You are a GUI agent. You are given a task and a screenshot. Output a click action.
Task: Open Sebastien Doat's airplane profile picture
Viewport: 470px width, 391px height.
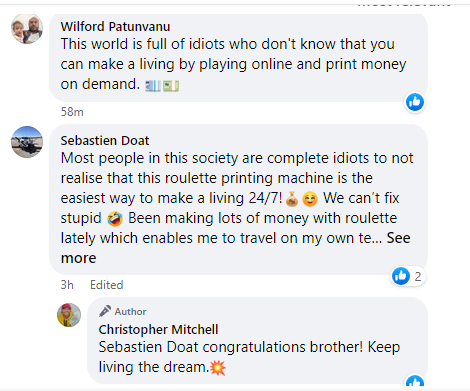coord(27,142)
